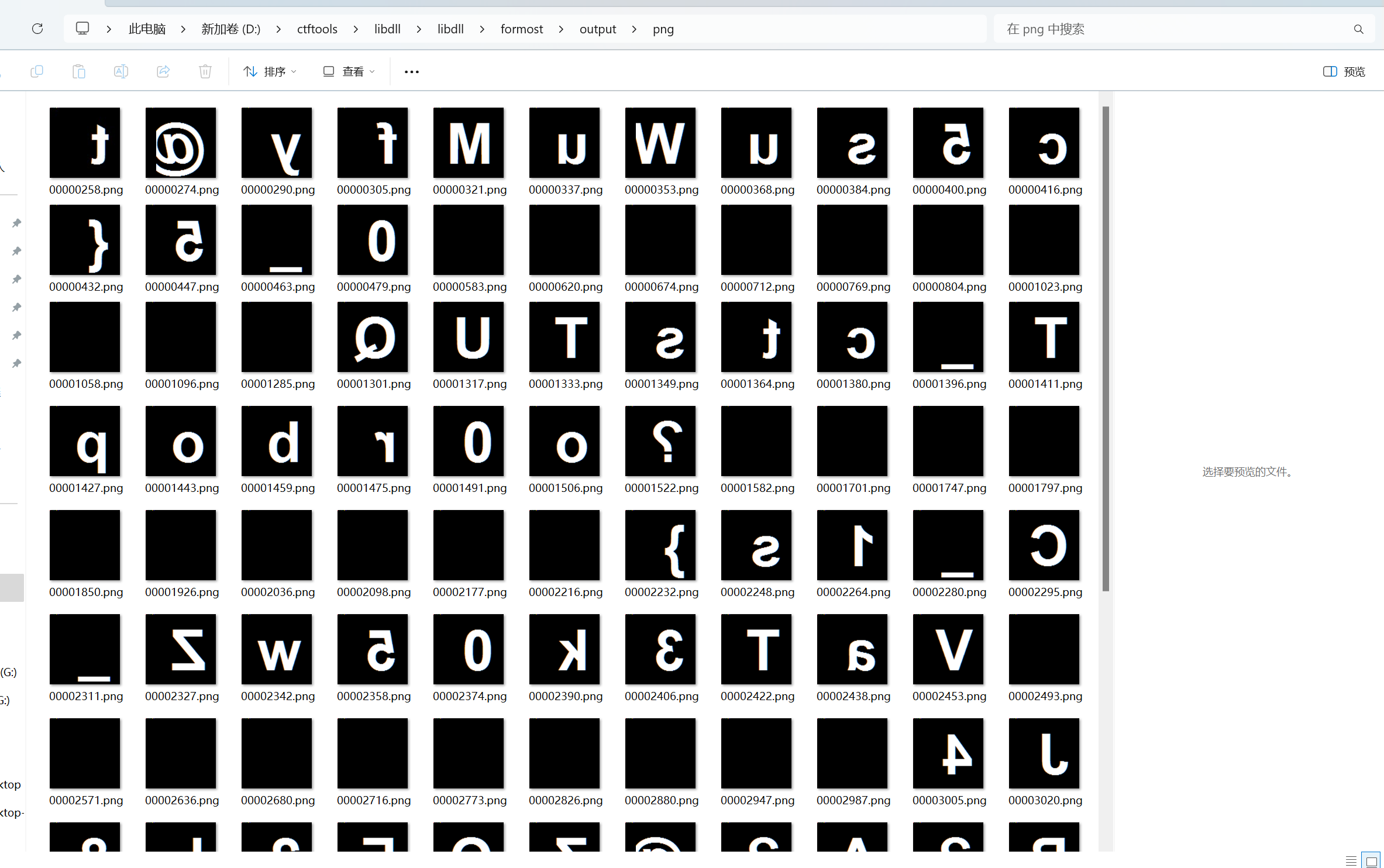
Task: Click file name 00000416.png
Action: (1045, 190)
